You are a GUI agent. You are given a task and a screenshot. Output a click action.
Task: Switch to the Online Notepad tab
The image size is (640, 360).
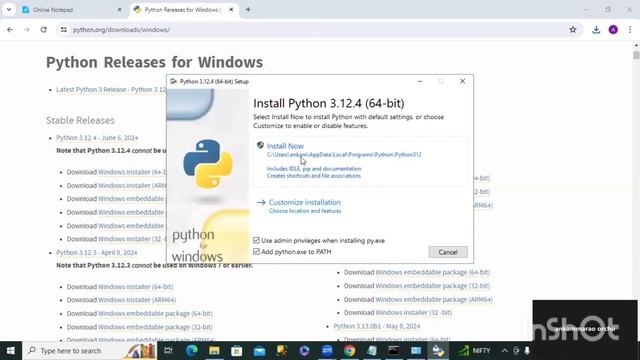pyautogui.click(x=72, y=9)
